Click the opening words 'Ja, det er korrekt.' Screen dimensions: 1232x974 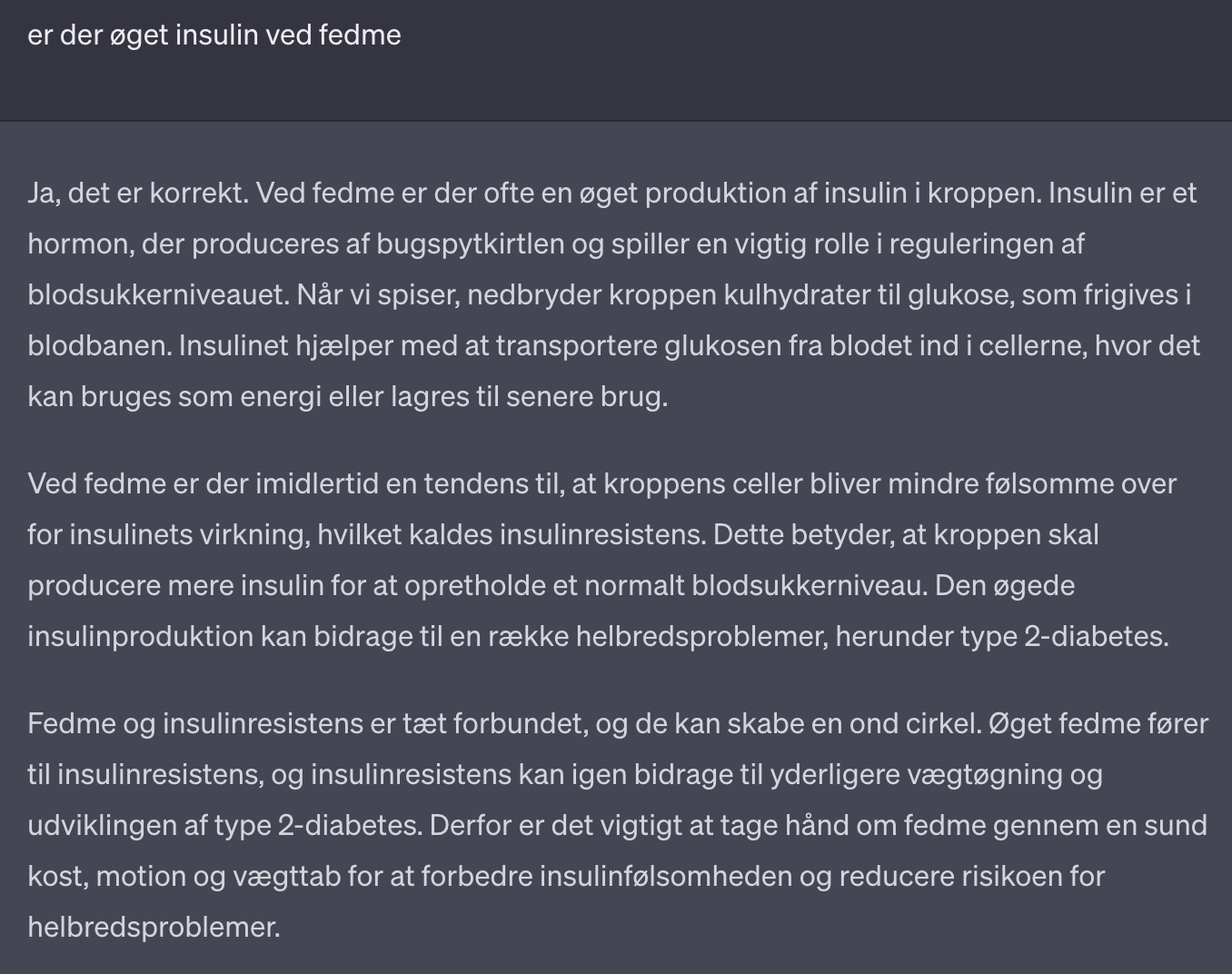coord(138,194)
